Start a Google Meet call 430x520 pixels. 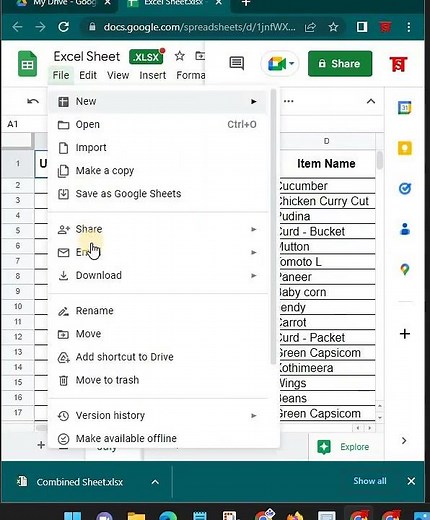280,63
